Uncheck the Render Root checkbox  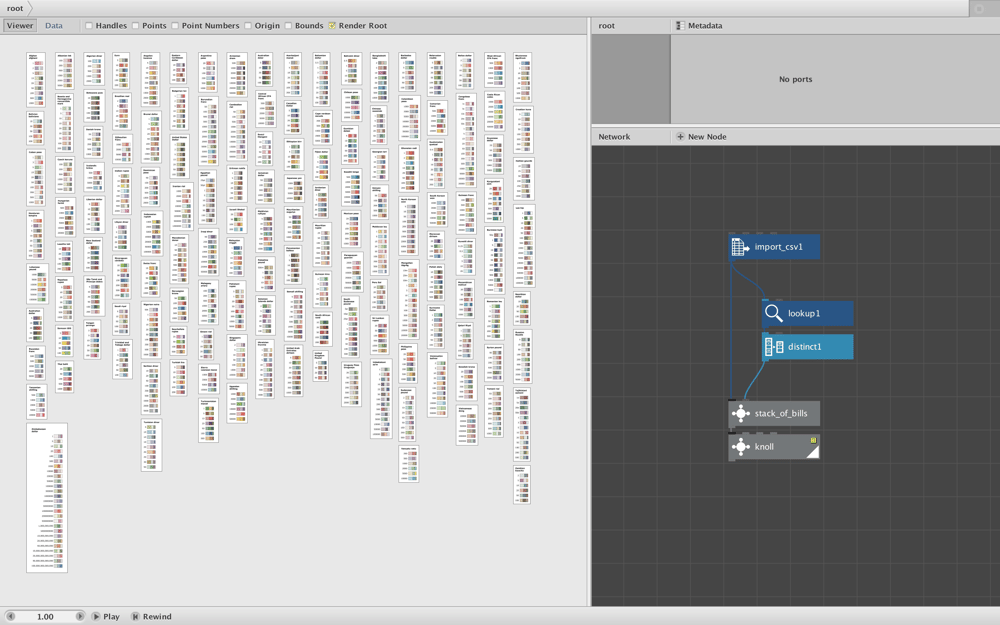point(332,26)
